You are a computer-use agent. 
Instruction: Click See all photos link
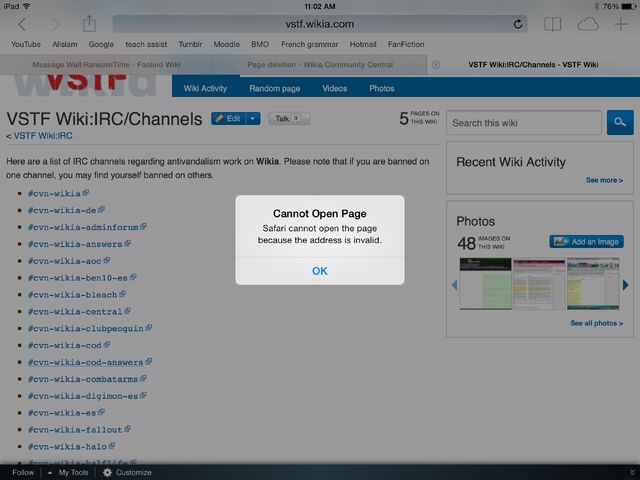coord(596,323)
